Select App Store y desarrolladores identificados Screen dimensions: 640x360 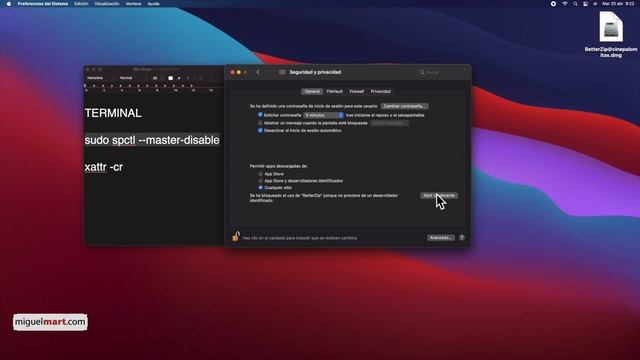260,181
